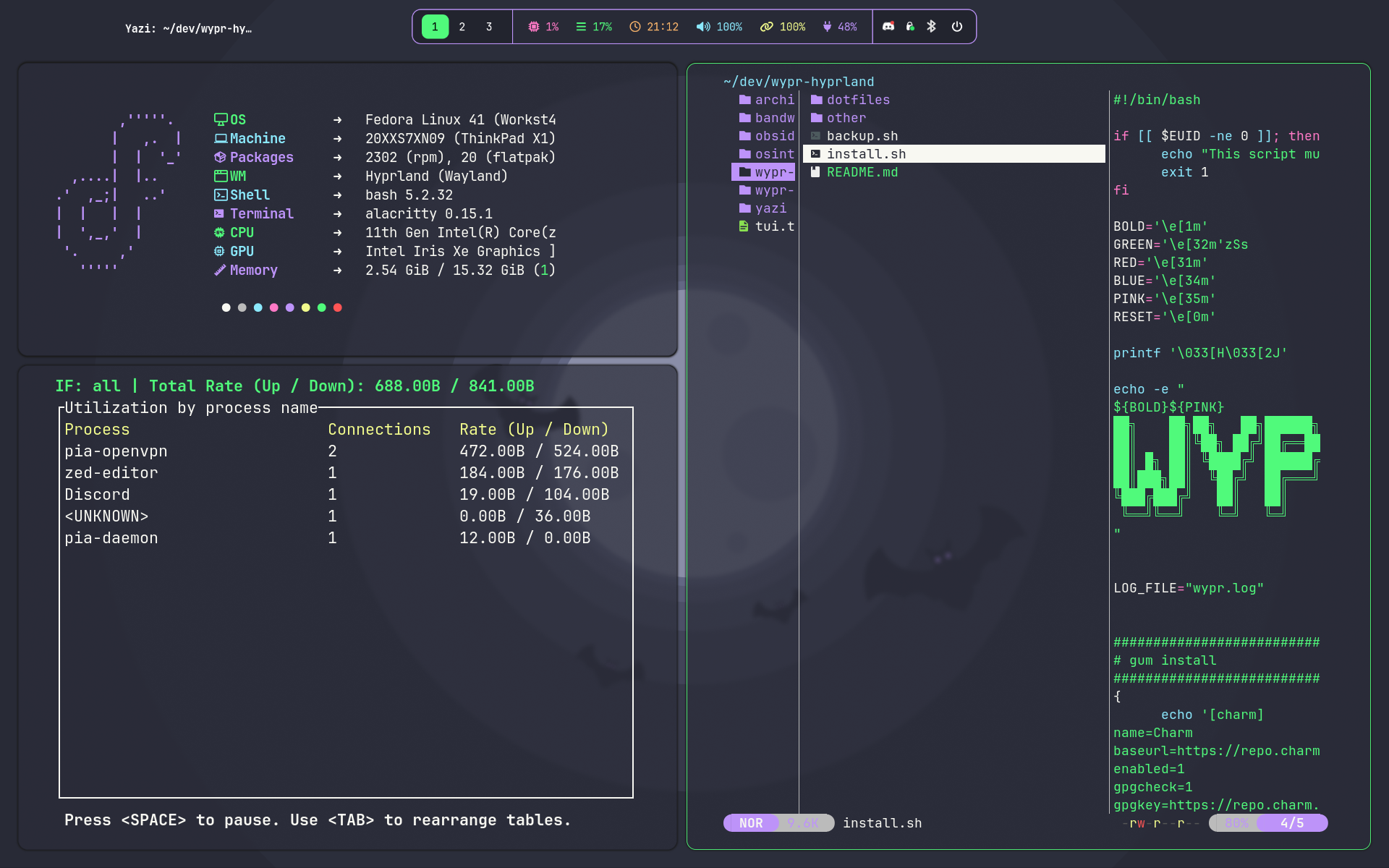The width and height of the screenshot is (1389, 868).
Task: Click the red color dot in fetch
Action: 337,307
